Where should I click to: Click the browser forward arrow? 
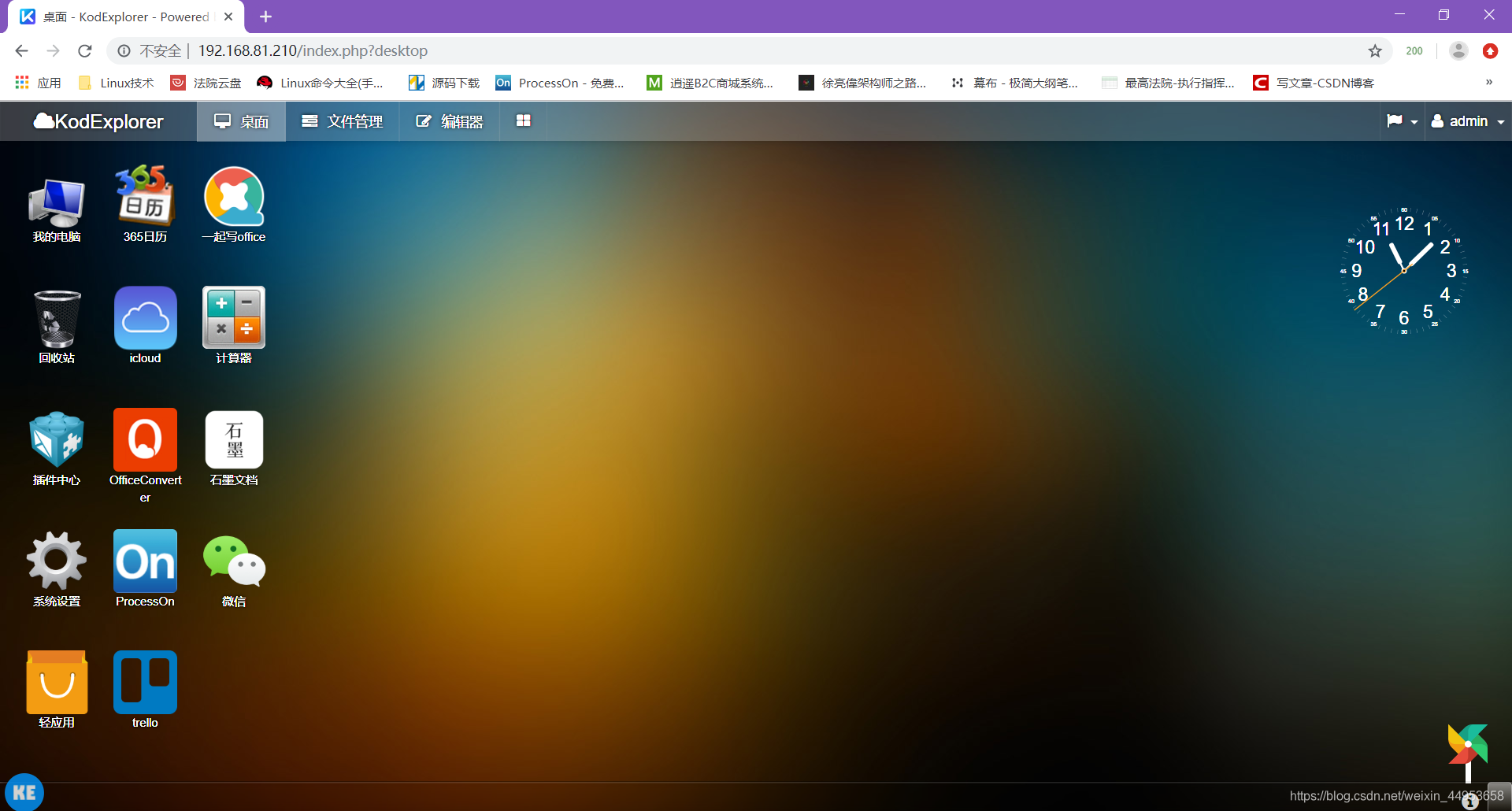(x=53, y=50)
